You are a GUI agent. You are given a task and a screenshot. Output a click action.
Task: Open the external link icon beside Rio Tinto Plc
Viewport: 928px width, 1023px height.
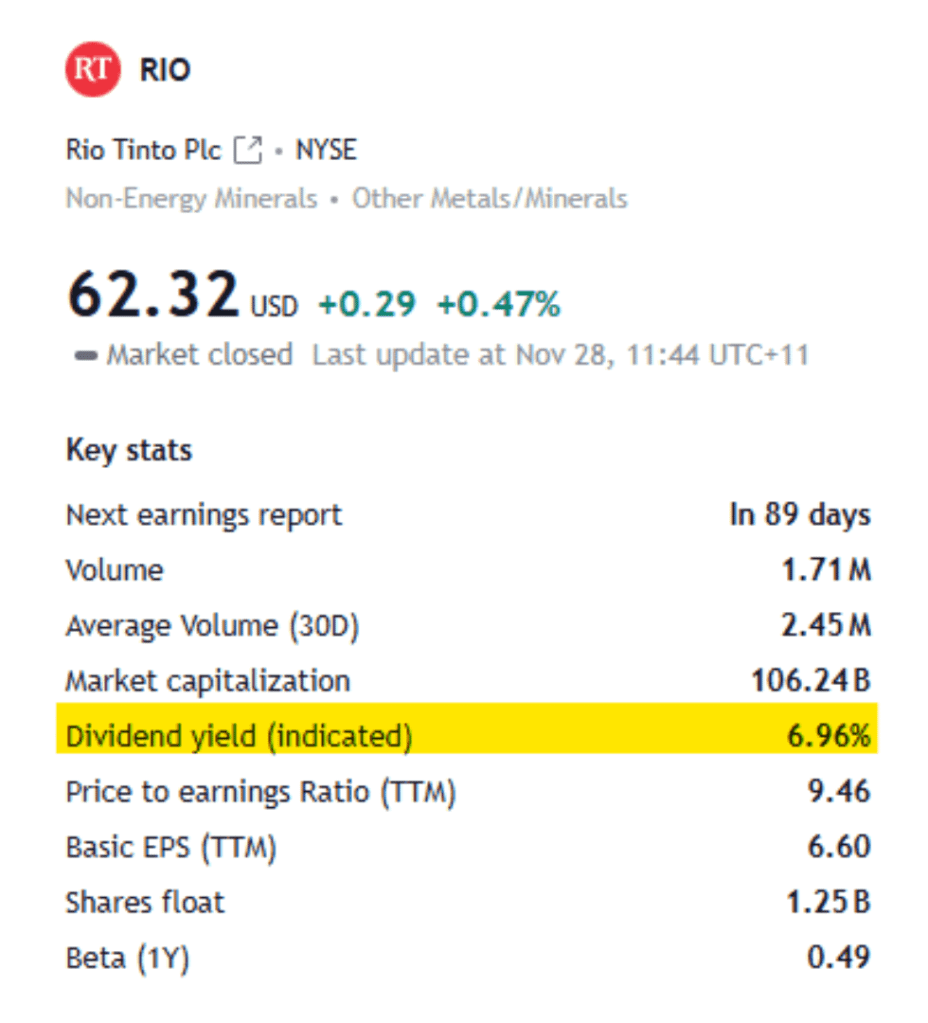(247, 151)
